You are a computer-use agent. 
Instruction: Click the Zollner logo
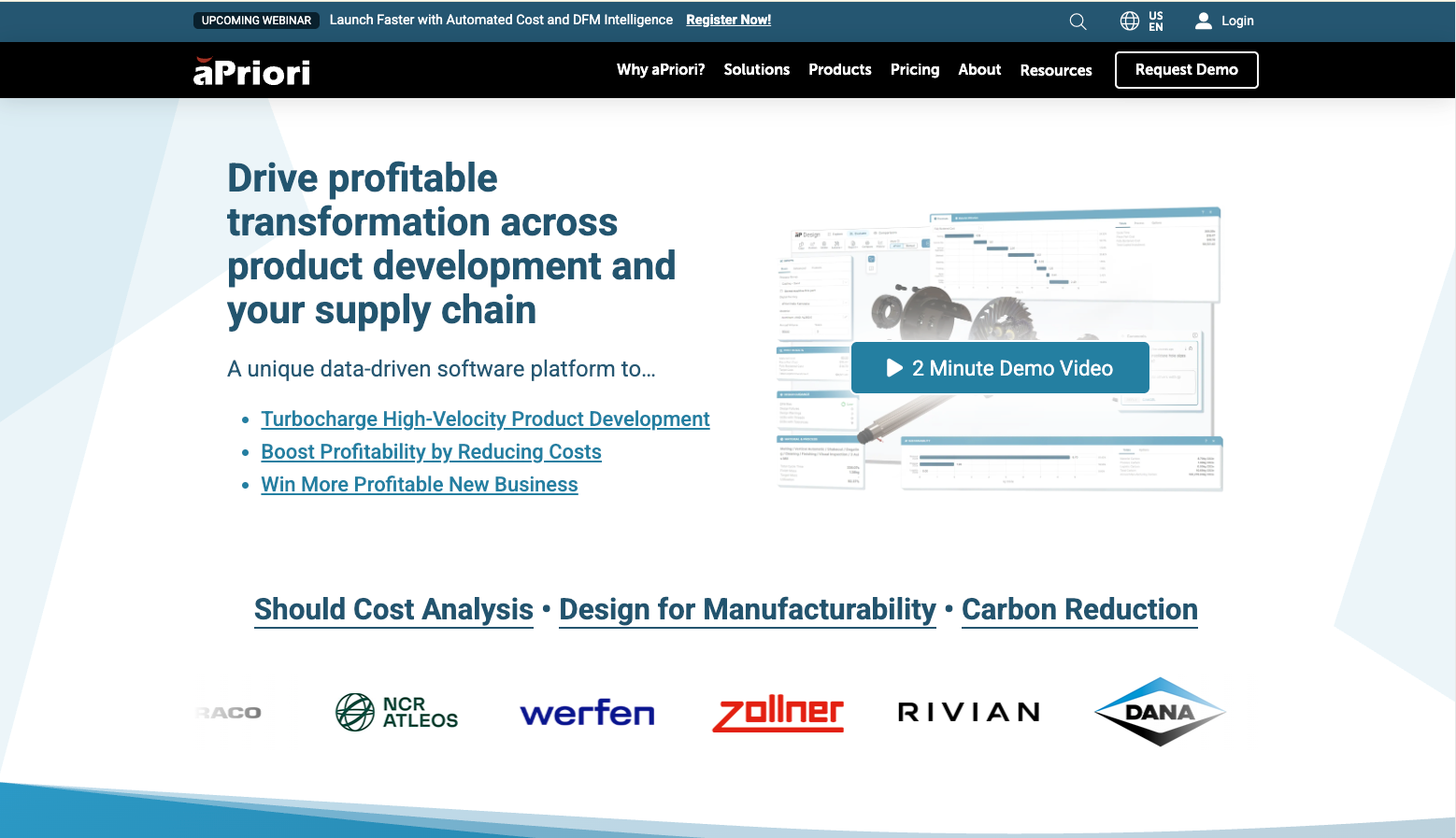tap(778, 713)
